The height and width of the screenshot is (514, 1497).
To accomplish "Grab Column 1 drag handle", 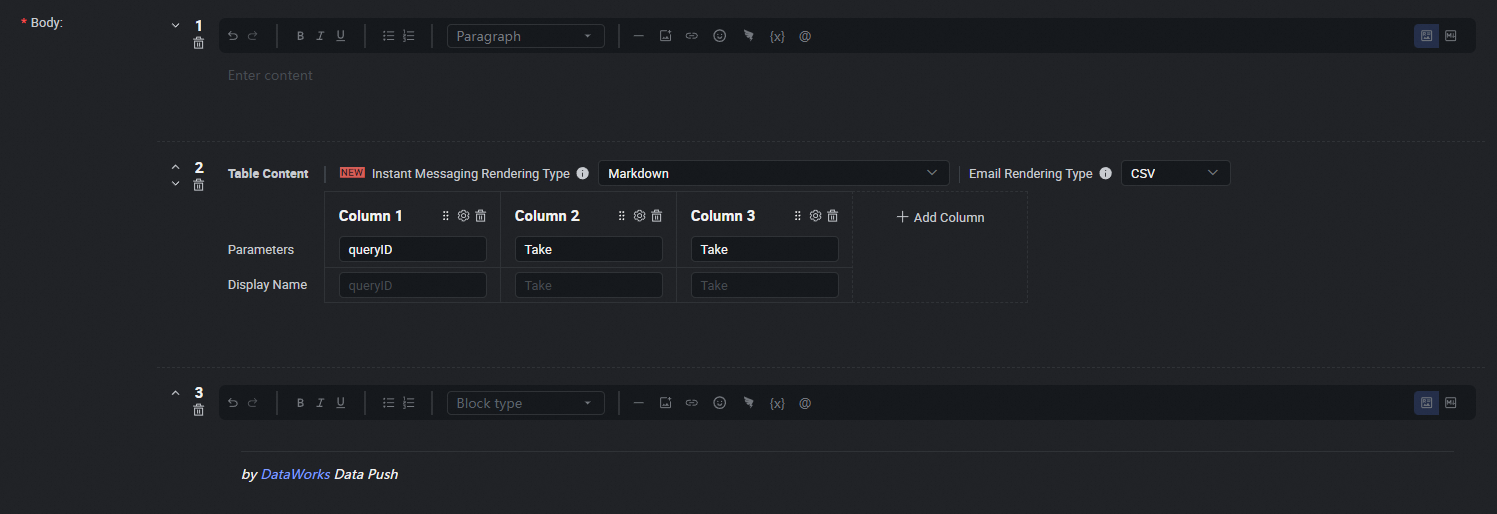I will pos(446,216).
